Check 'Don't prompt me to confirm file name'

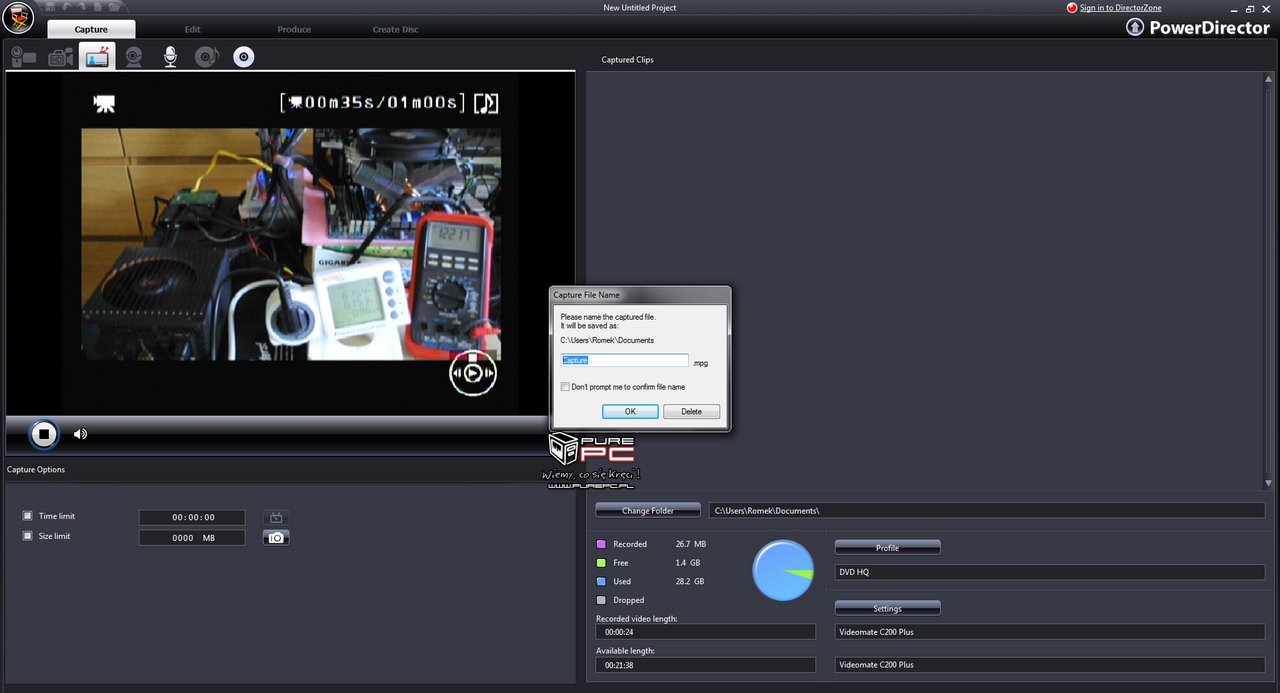[x=566, y=387]
